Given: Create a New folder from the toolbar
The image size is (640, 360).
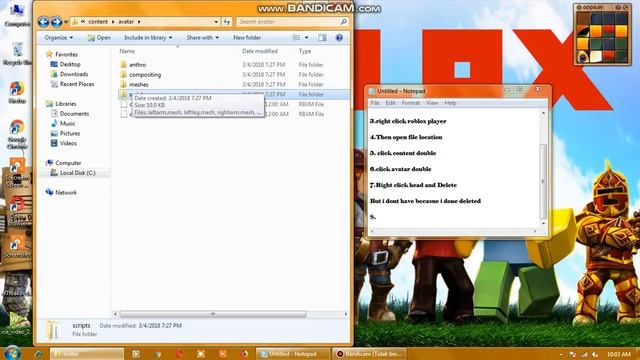Looking at the screenshot, I should coord(247,38).
